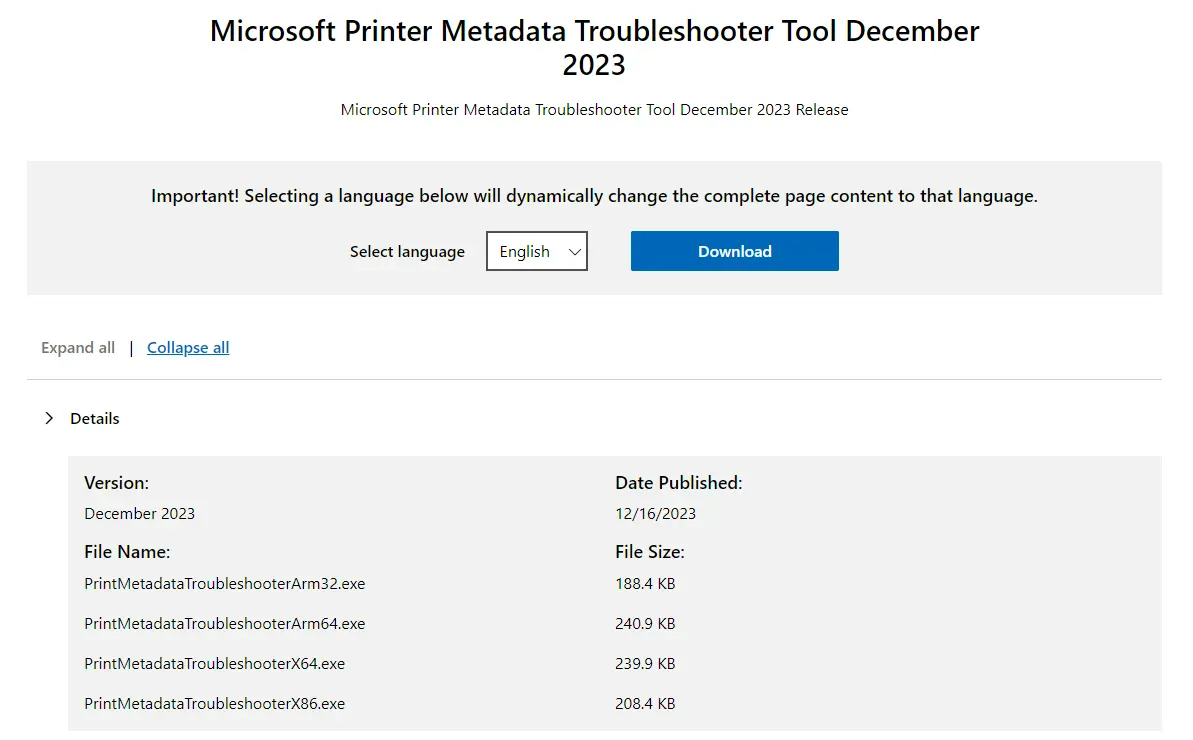
Task: Click the Select language label
Action: point(407,252)
